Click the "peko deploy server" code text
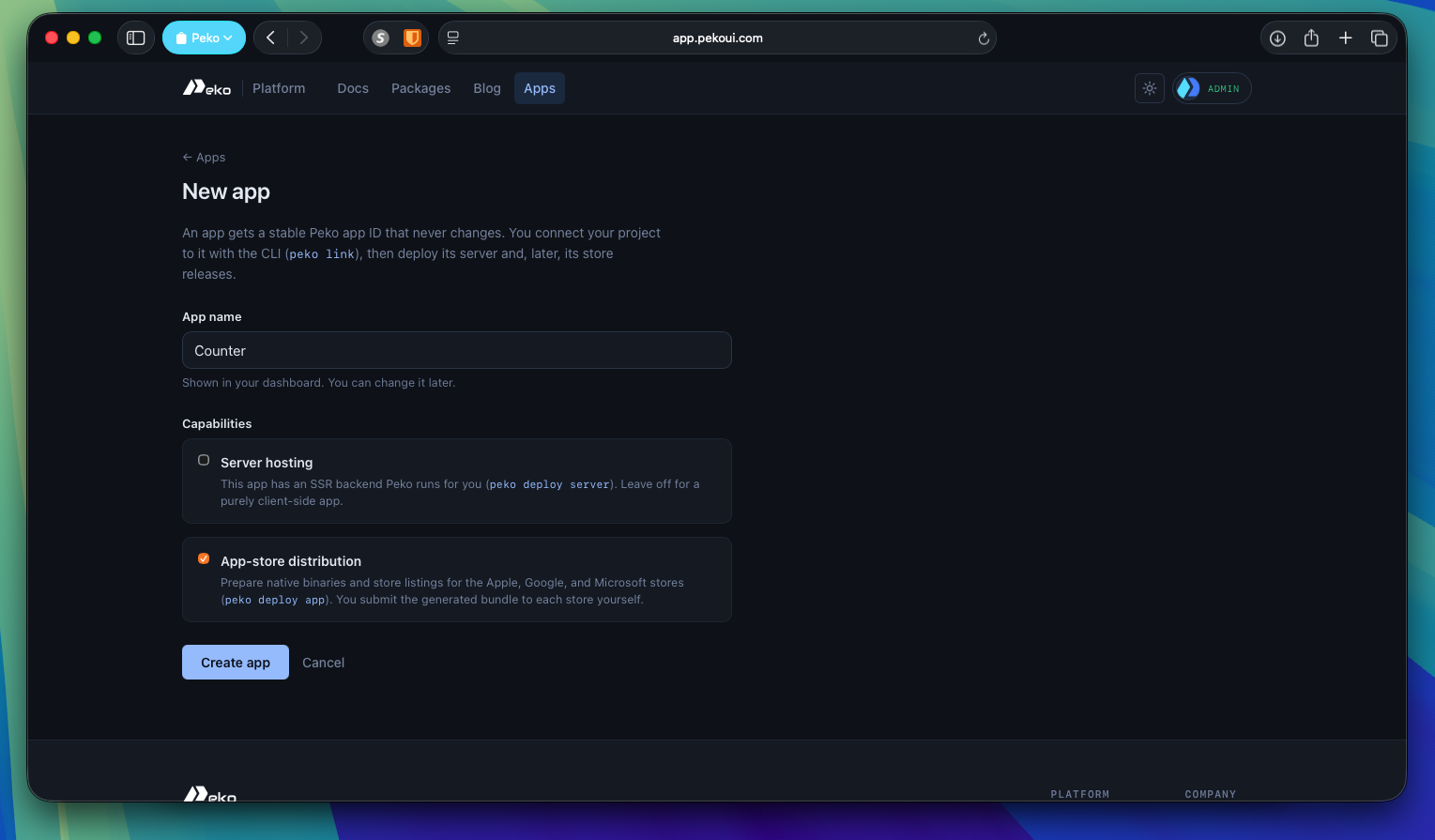 pyautogui.click(x=550, y=484)
